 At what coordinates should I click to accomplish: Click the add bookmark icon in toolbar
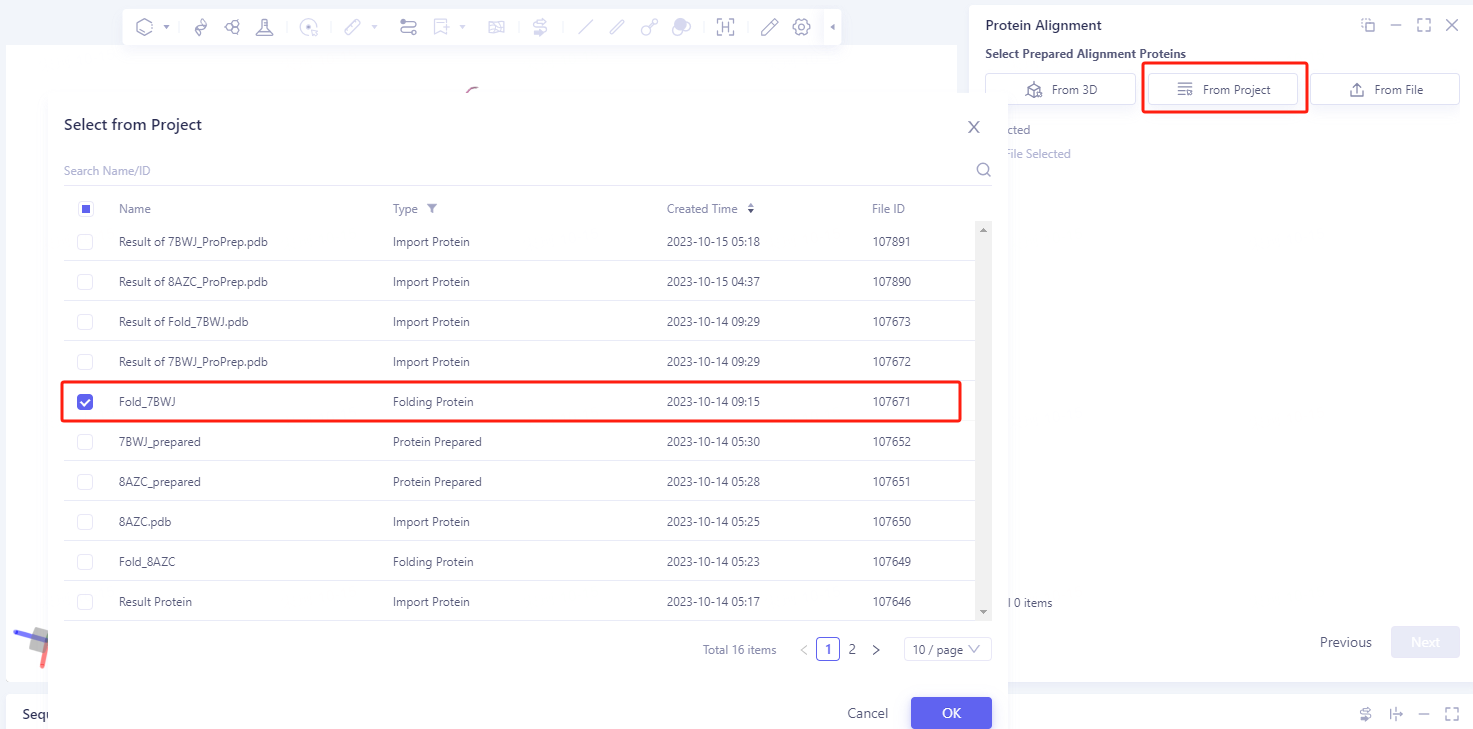click(x=441, y=27)
